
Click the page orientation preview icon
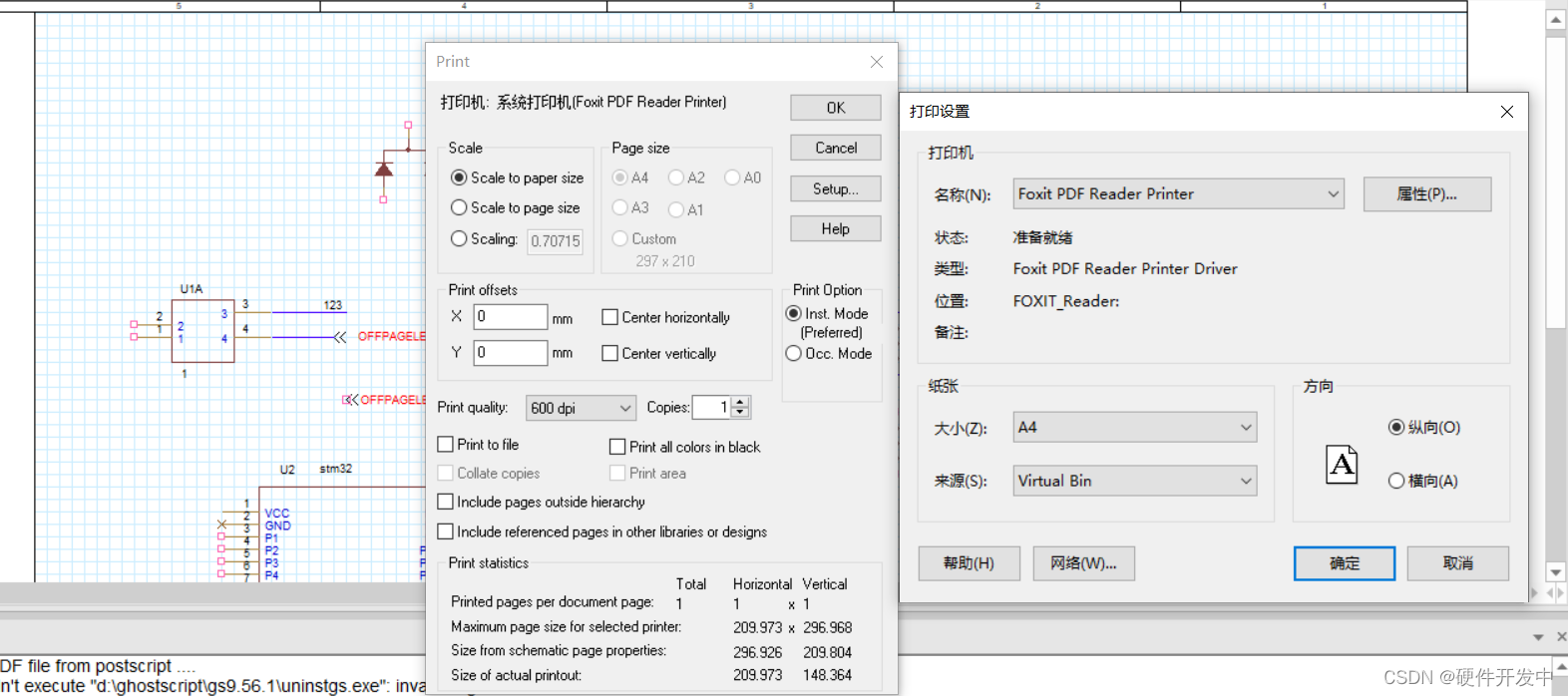pos(1342,465)
